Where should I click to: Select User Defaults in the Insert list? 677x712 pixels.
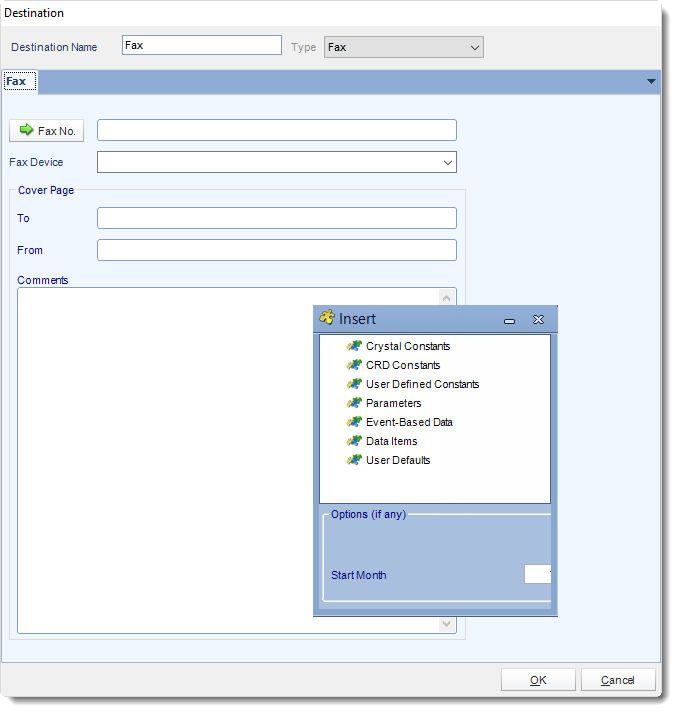(398, 460)
